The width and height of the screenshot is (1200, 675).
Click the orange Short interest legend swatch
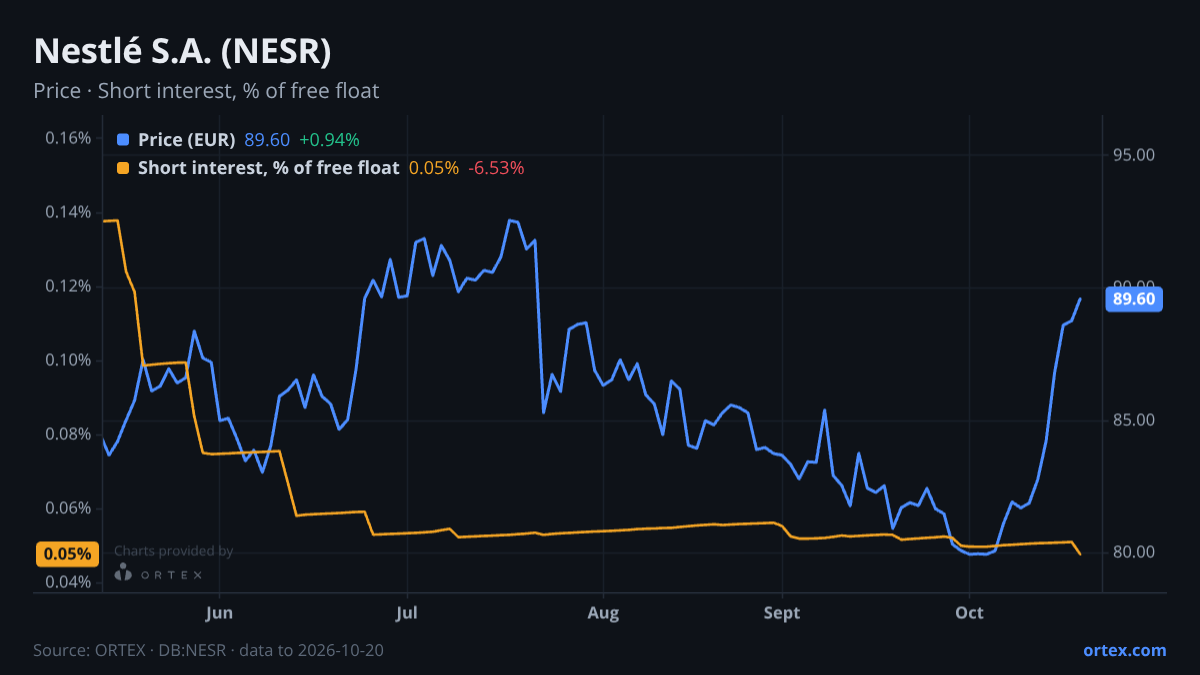pyautogui.click(x=123, y=168)
